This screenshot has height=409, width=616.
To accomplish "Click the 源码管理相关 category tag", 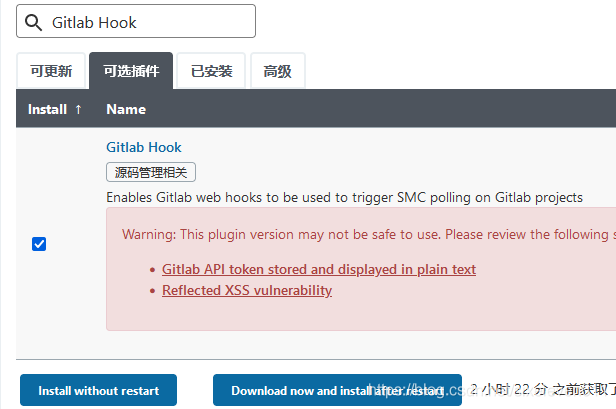I will tap(151, 172).
